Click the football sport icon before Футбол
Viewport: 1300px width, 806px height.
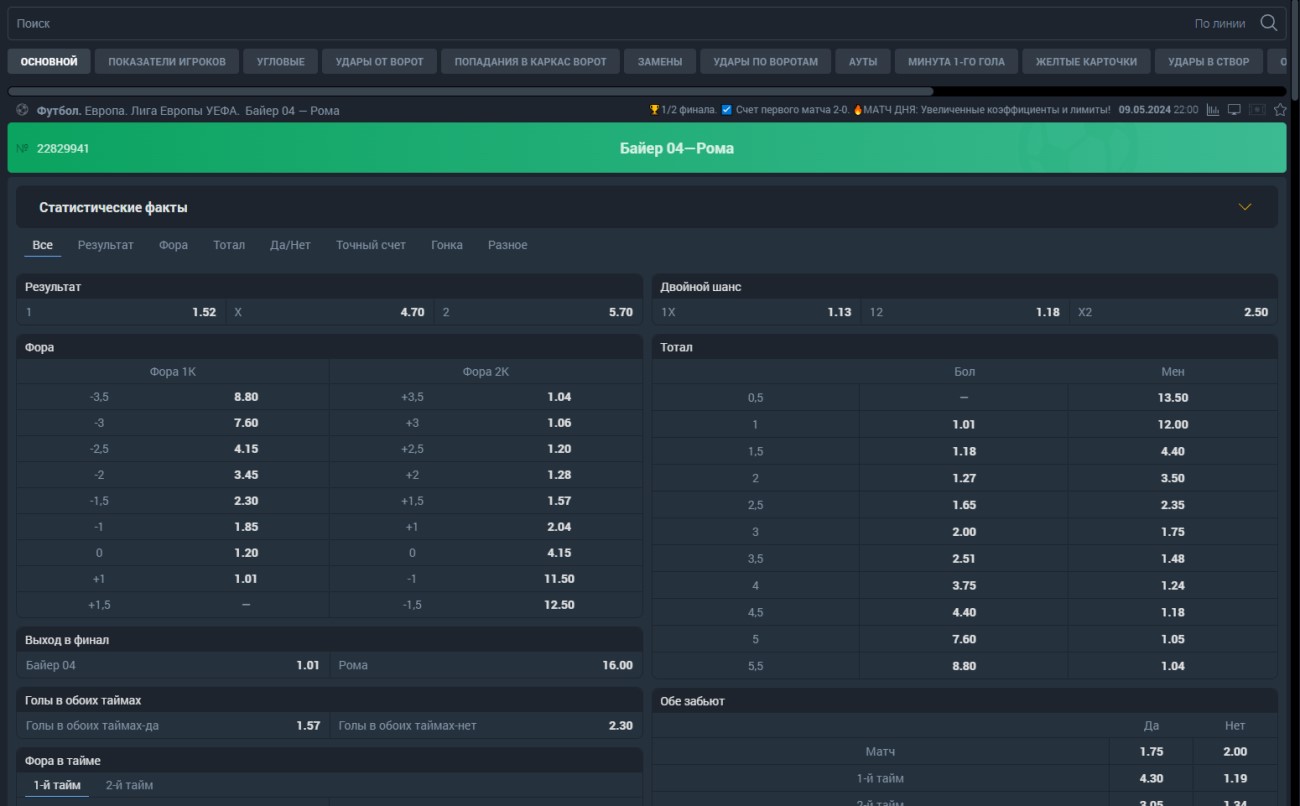click(x=23, y=110)
